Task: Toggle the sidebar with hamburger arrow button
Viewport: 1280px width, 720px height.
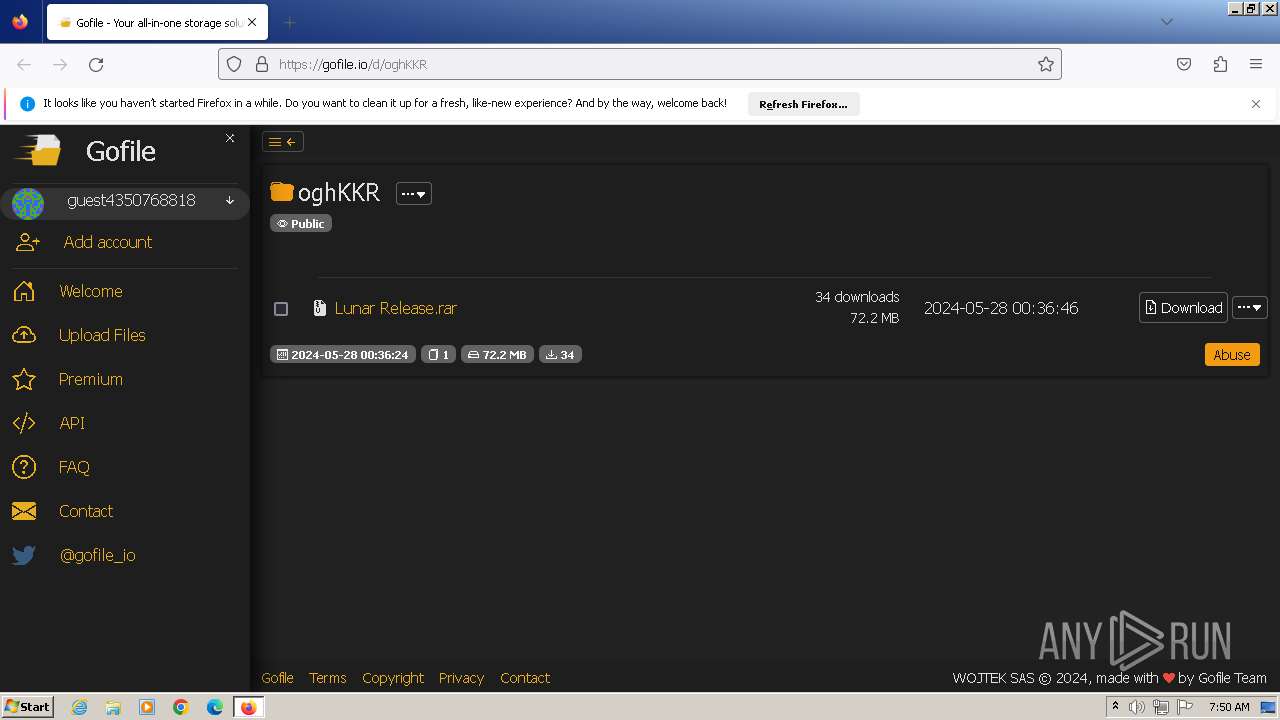Action: pyautogui.click(x=283, y=142)
